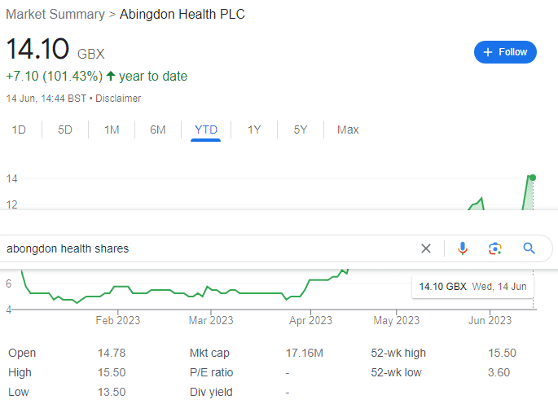This screenshot has height=414, width=558.
Task: Select the 6M time range
Action: 158,130
